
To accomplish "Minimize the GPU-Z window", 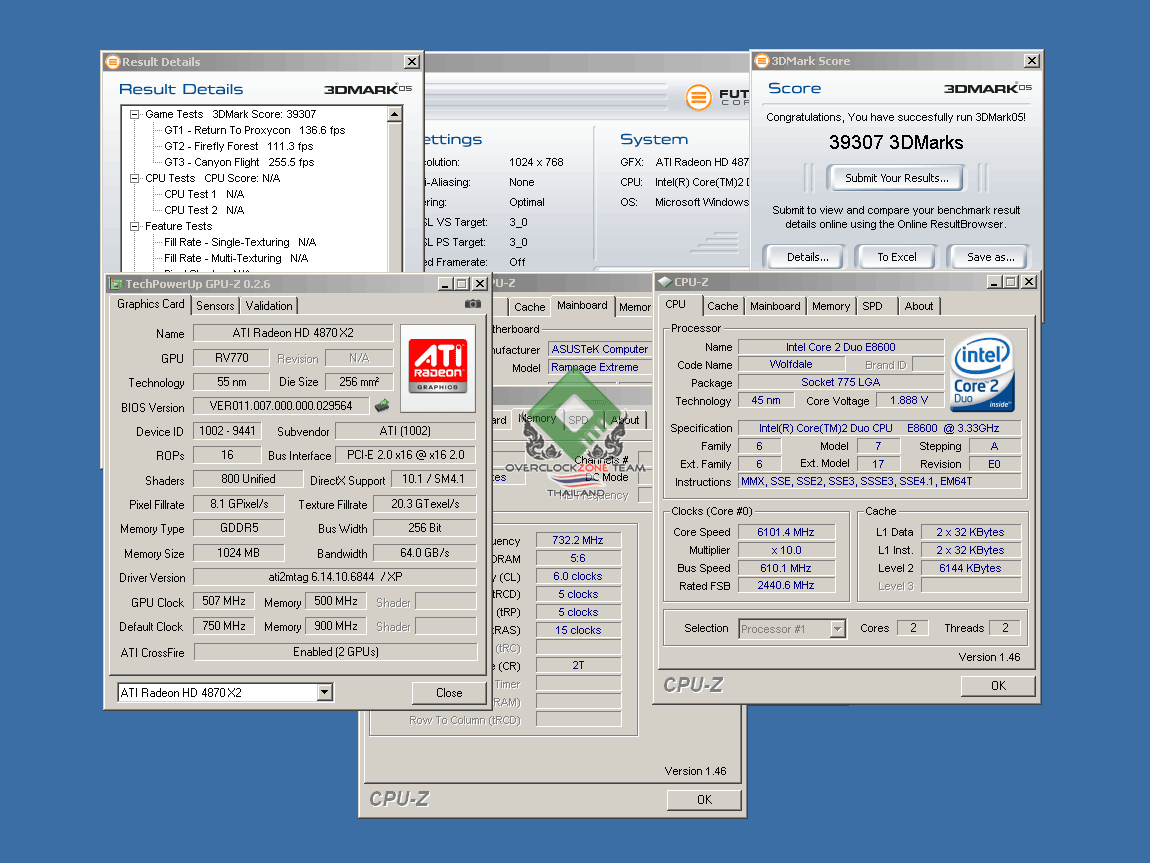I will tap(444, 284).
